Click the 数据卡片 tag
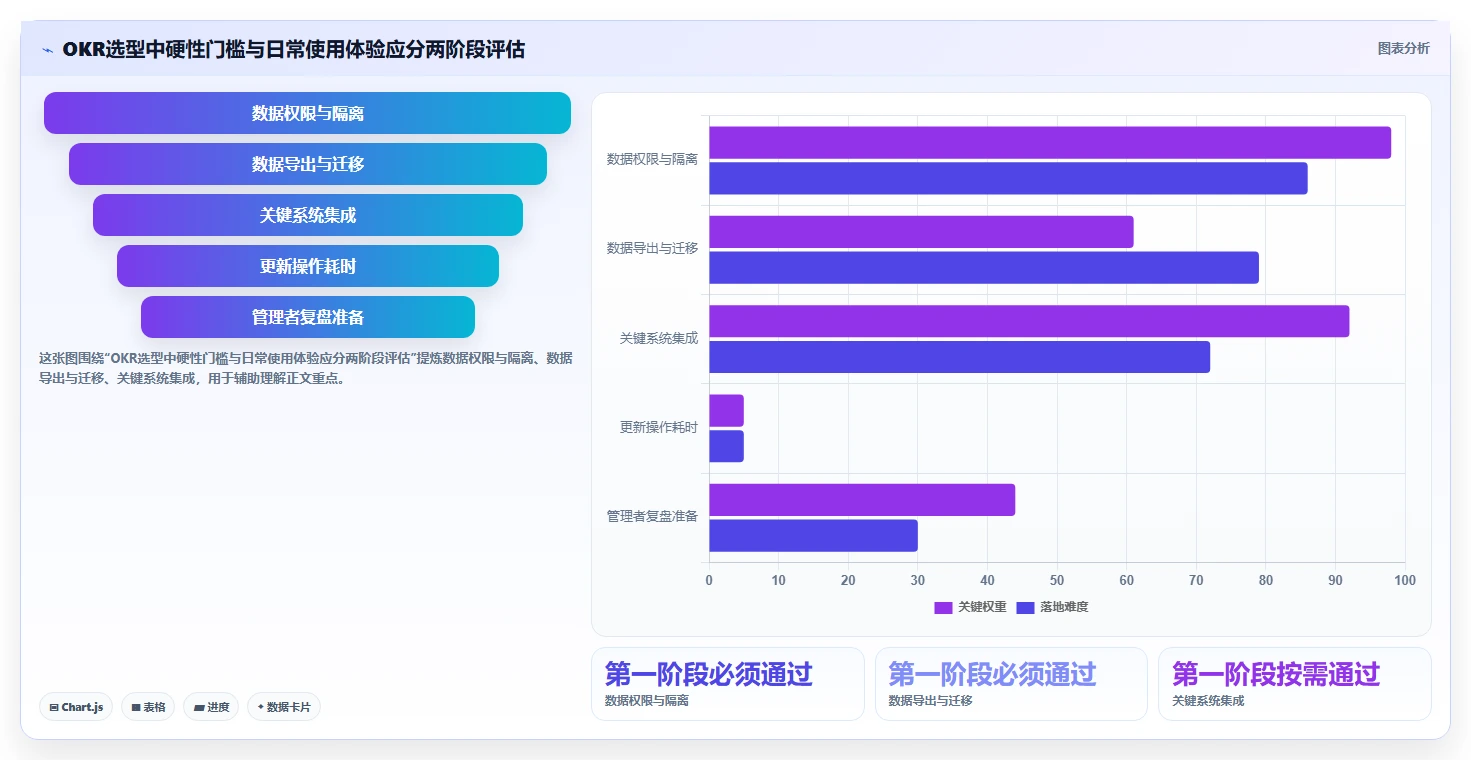The image size is (1471, 760). tap(284, 707)
